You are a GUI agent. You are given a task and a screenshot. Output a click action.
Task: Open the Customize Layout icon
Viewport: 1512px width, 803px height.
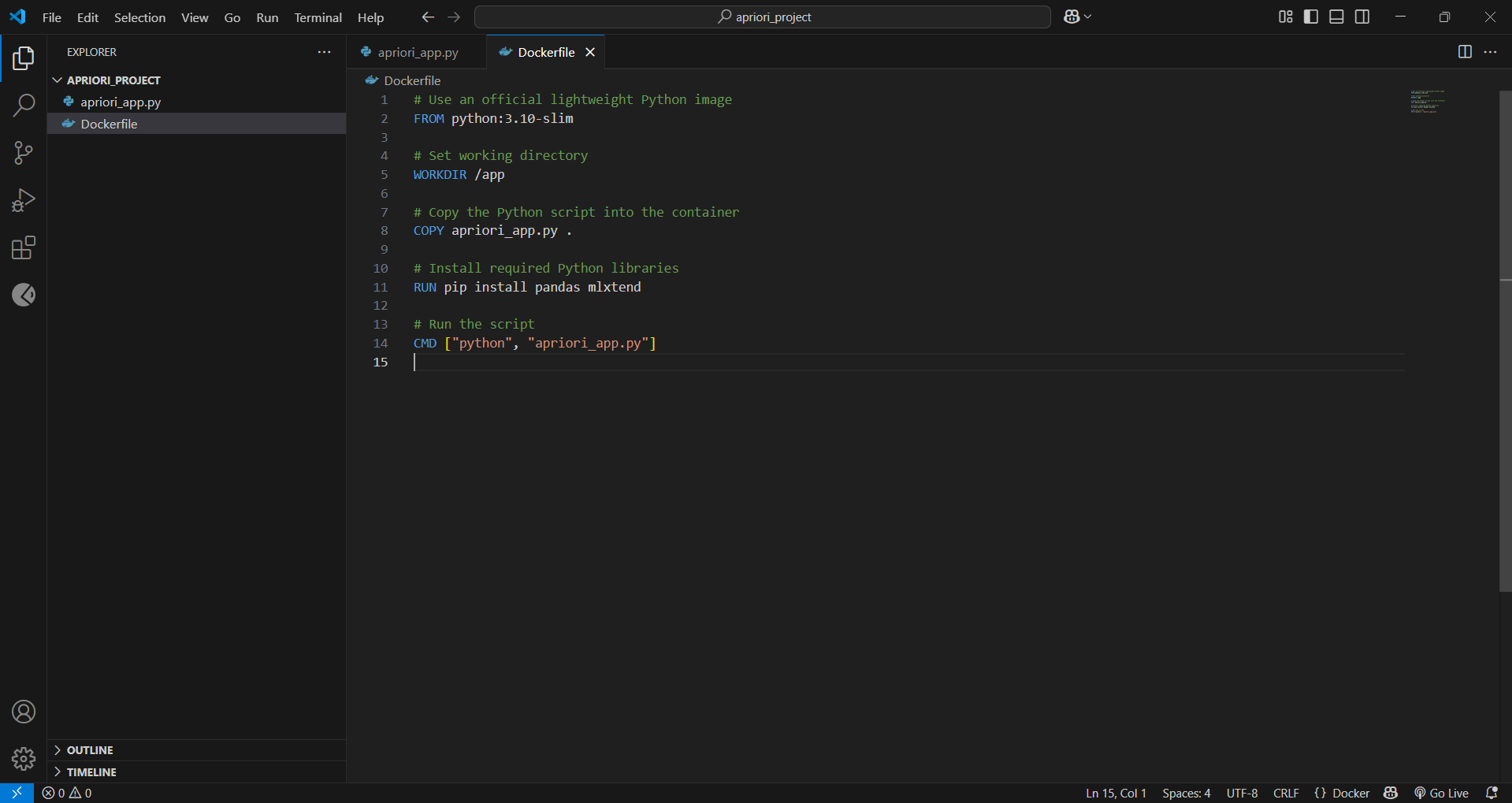[x=1285, y=17]
